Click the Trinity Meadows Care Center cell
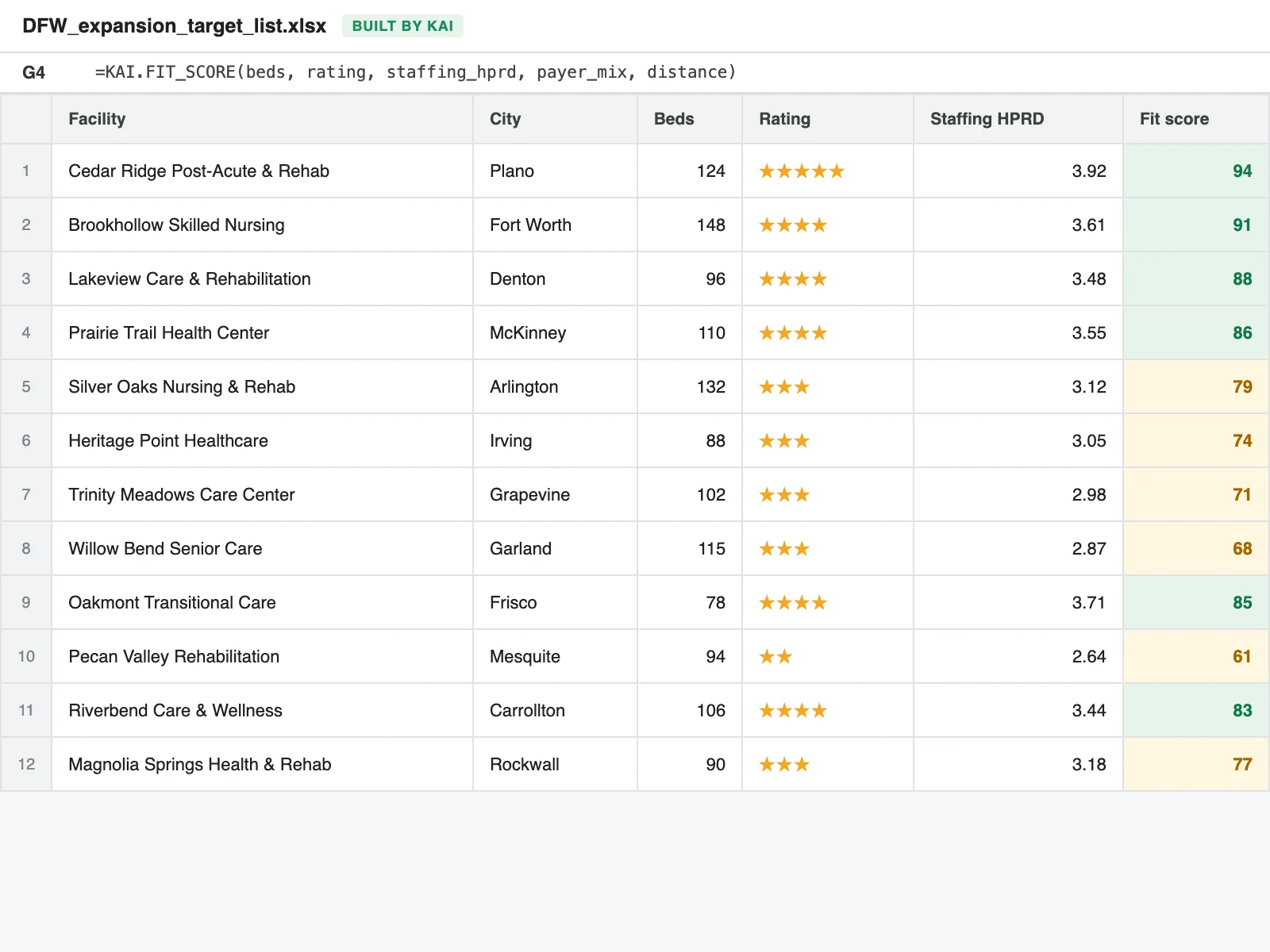Image resolution: width=1270 pixels, height=952 pixels. pyautogui.click(x=262, y=494)
